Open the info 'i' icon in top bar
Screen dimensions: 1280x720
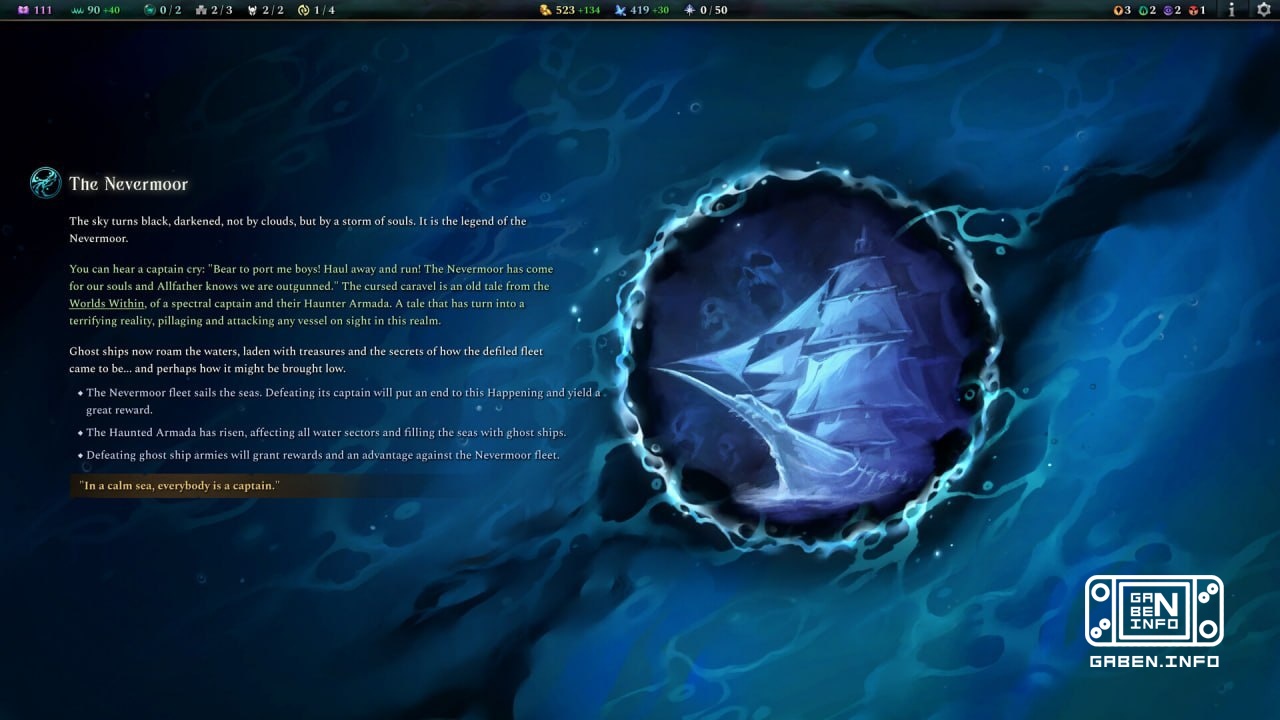pos(1231,10)
